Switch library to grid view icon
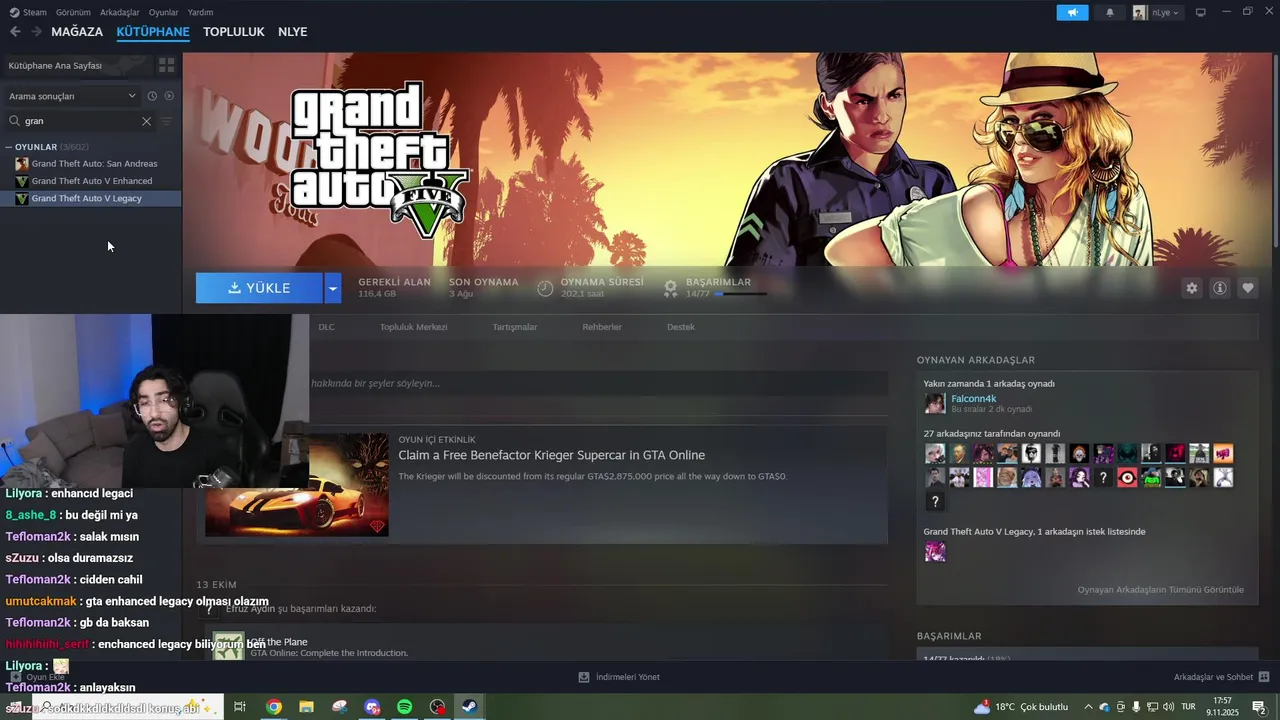 167,65
